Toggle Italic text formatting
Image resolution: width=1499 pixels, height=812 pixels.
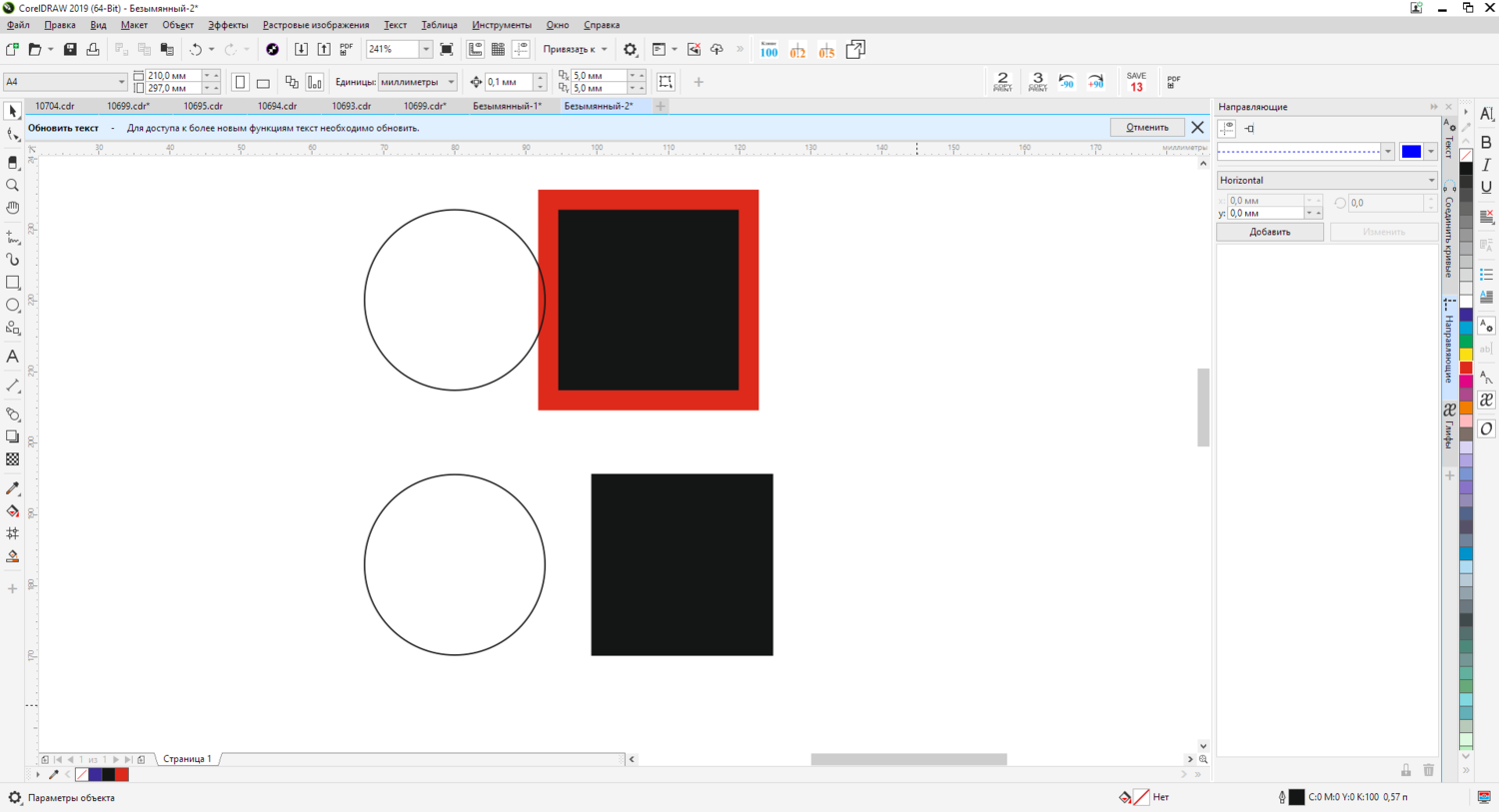[x=1486, y=165]
